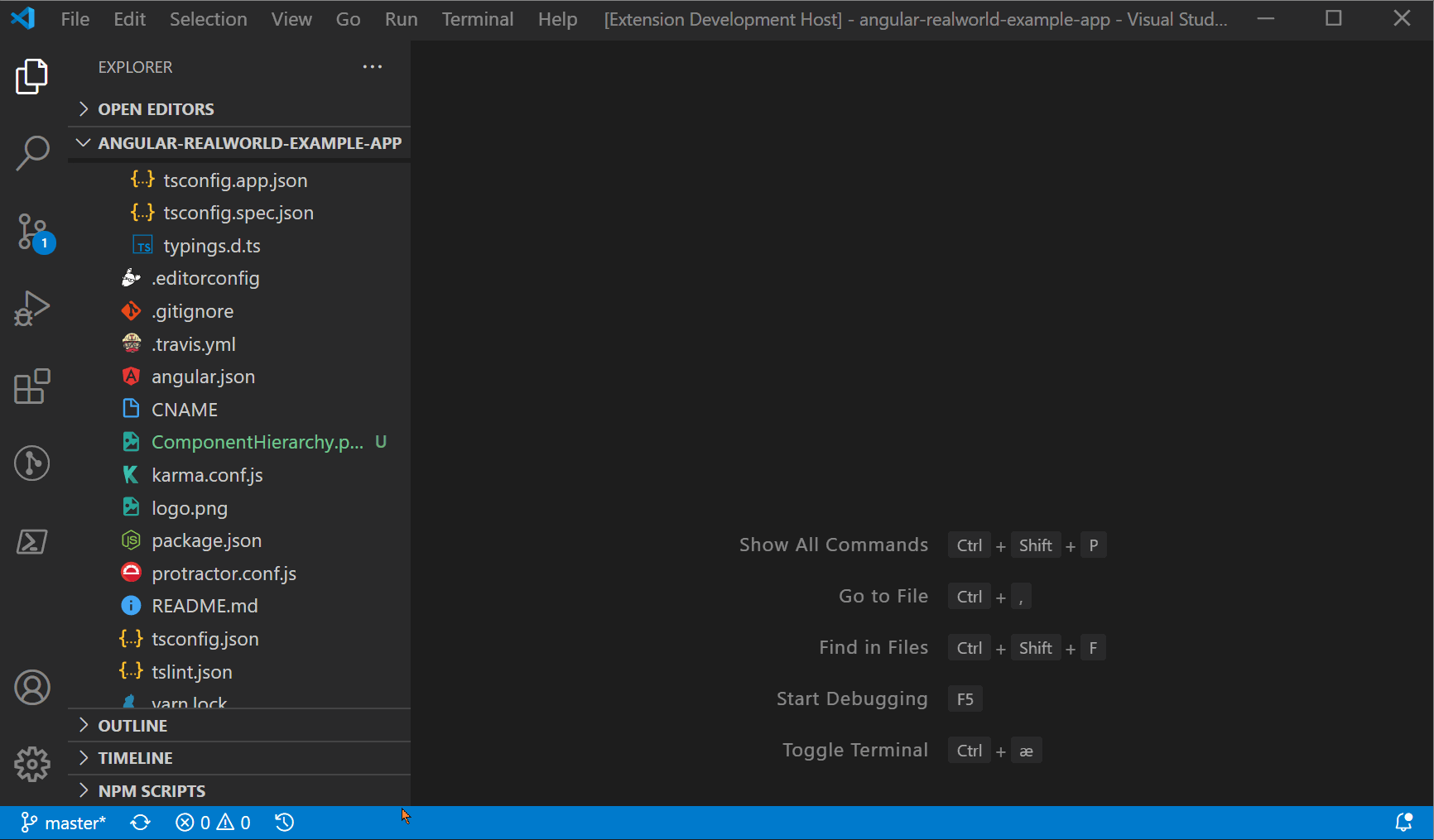Image resolution: width=1434 pixels, height=840 pixels.
Task: Click the Find in Files hint text
Action: point(873,647)
